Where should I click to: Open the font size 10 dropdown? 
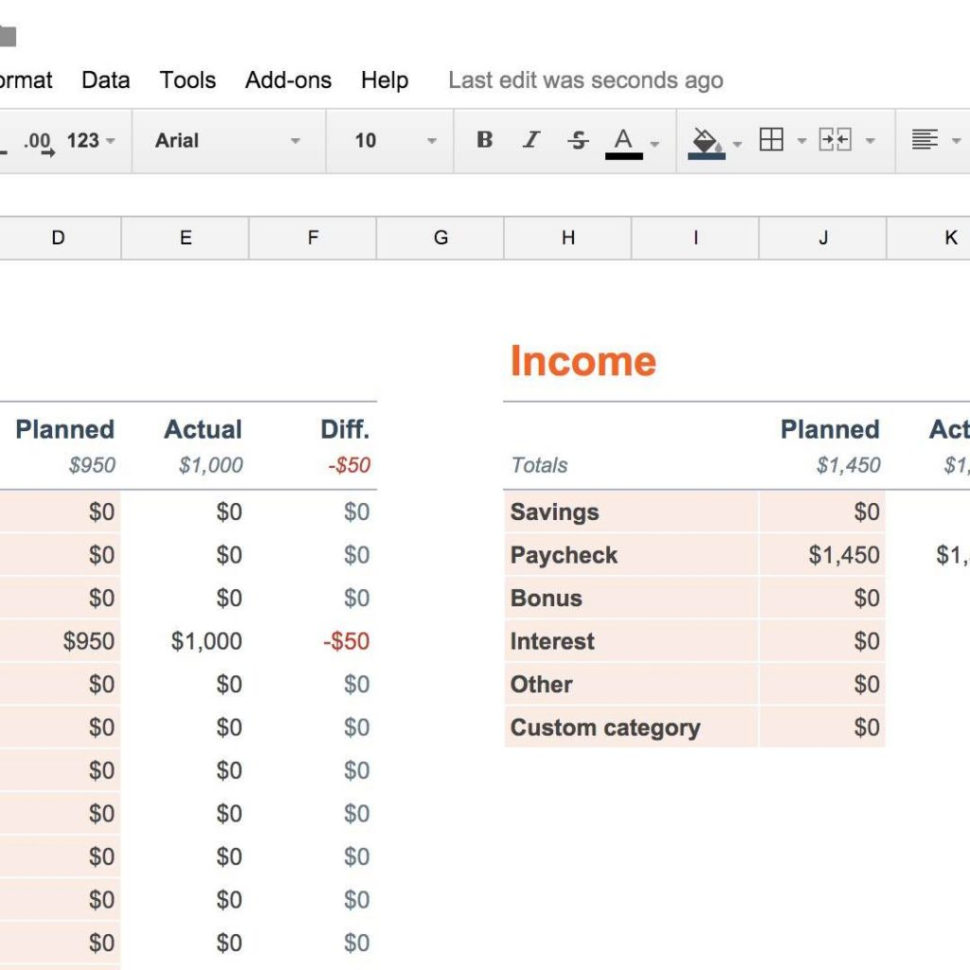coord(390,140)
